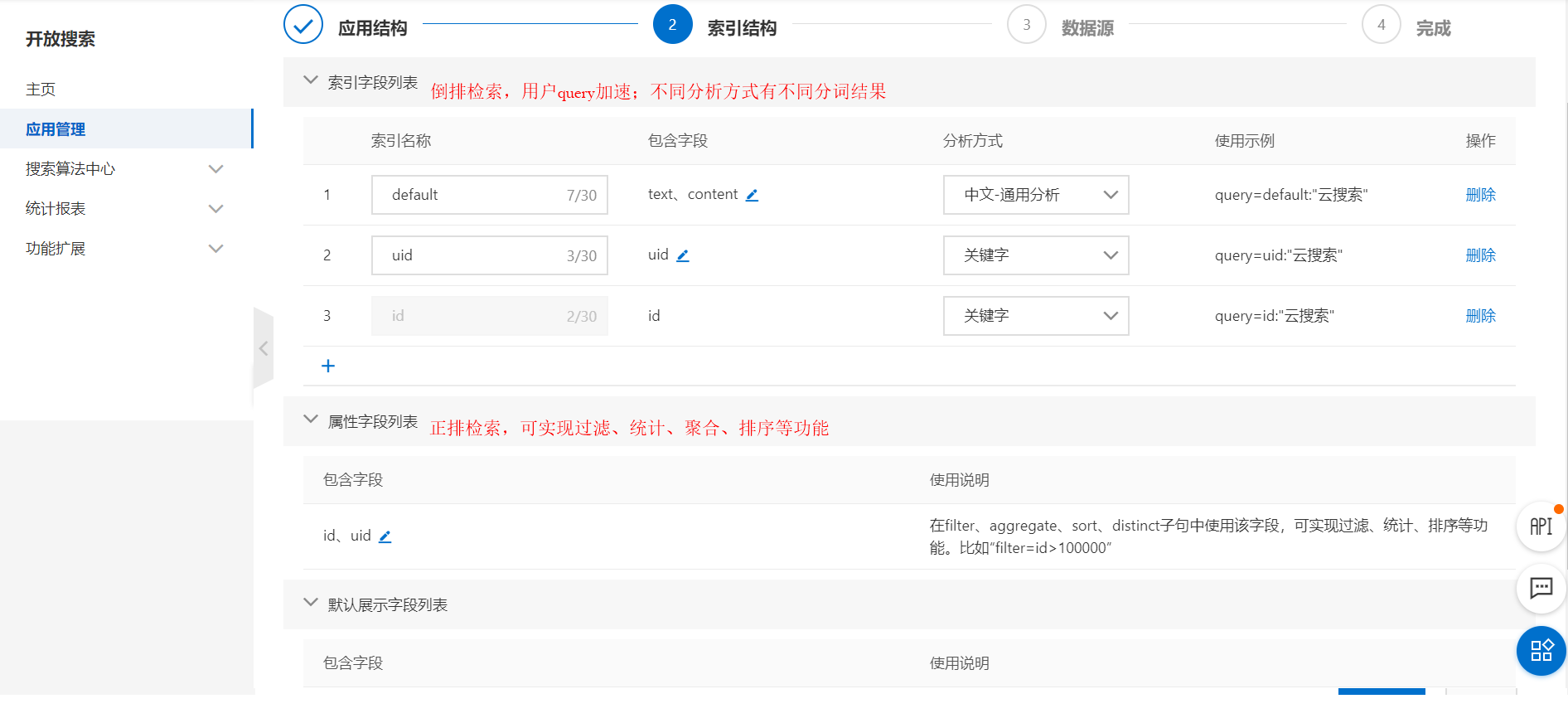The width and height of the screenshot is (1568, 723).
Task: Click the 索引结构 step label
Action: click(742, 28)
